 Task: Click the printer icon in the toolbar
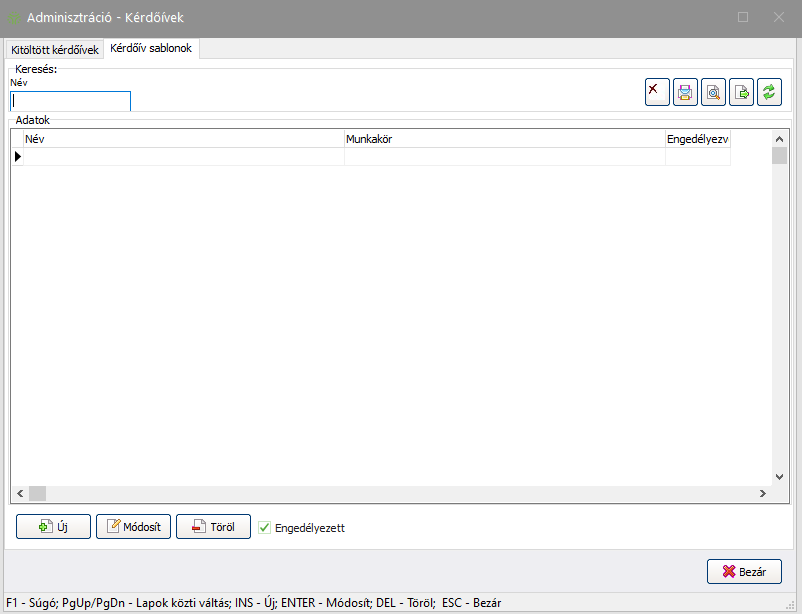pyautogui.click(x=685, y=92)
